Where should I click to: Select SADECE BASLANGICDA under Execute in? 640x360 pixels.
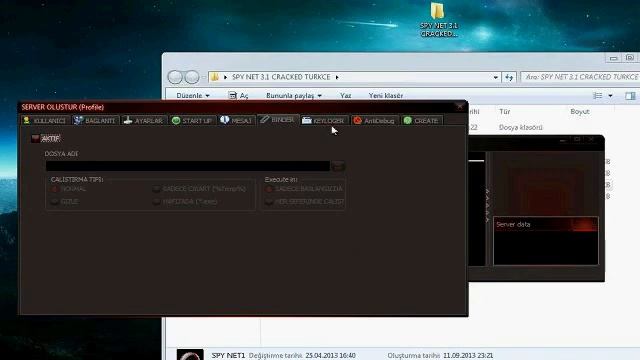click(x=269, y=189)
